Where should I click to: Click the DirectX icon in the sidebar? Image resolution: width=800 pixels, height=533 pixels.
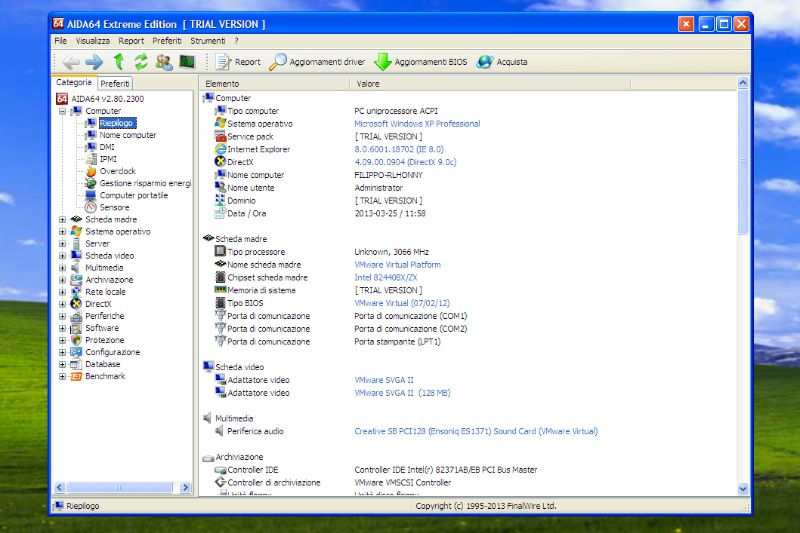(x=76, y=304)
